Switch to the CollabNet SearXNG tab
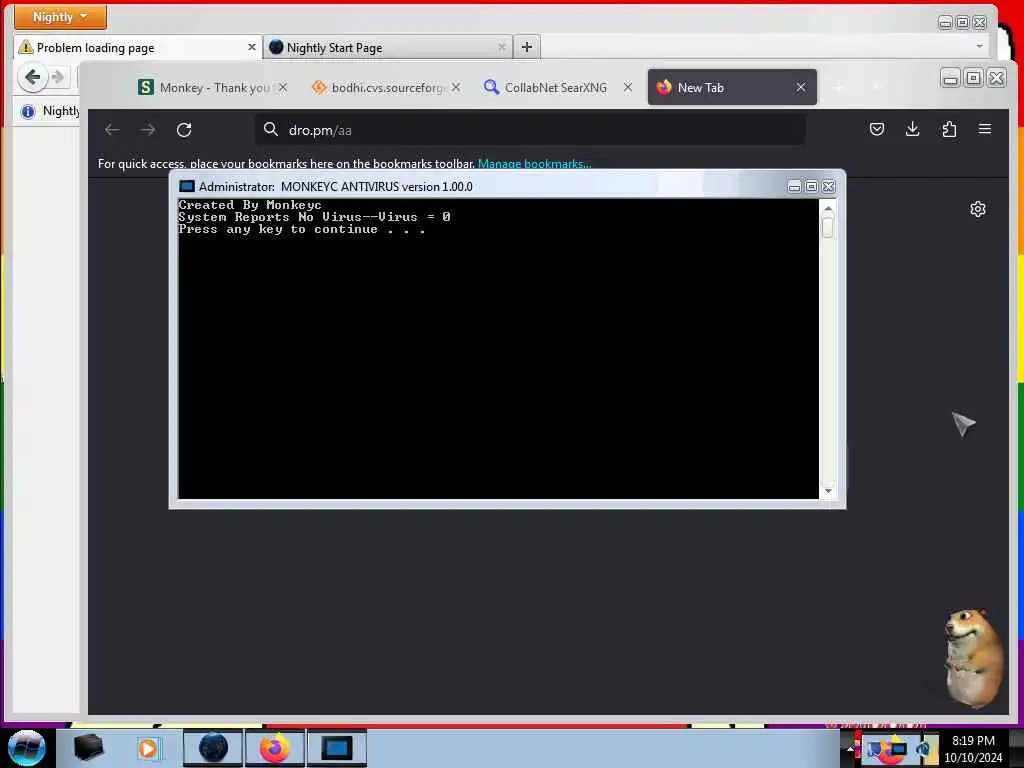The width and height of the screenshot is (1024, 768). [x=557, y=88]
